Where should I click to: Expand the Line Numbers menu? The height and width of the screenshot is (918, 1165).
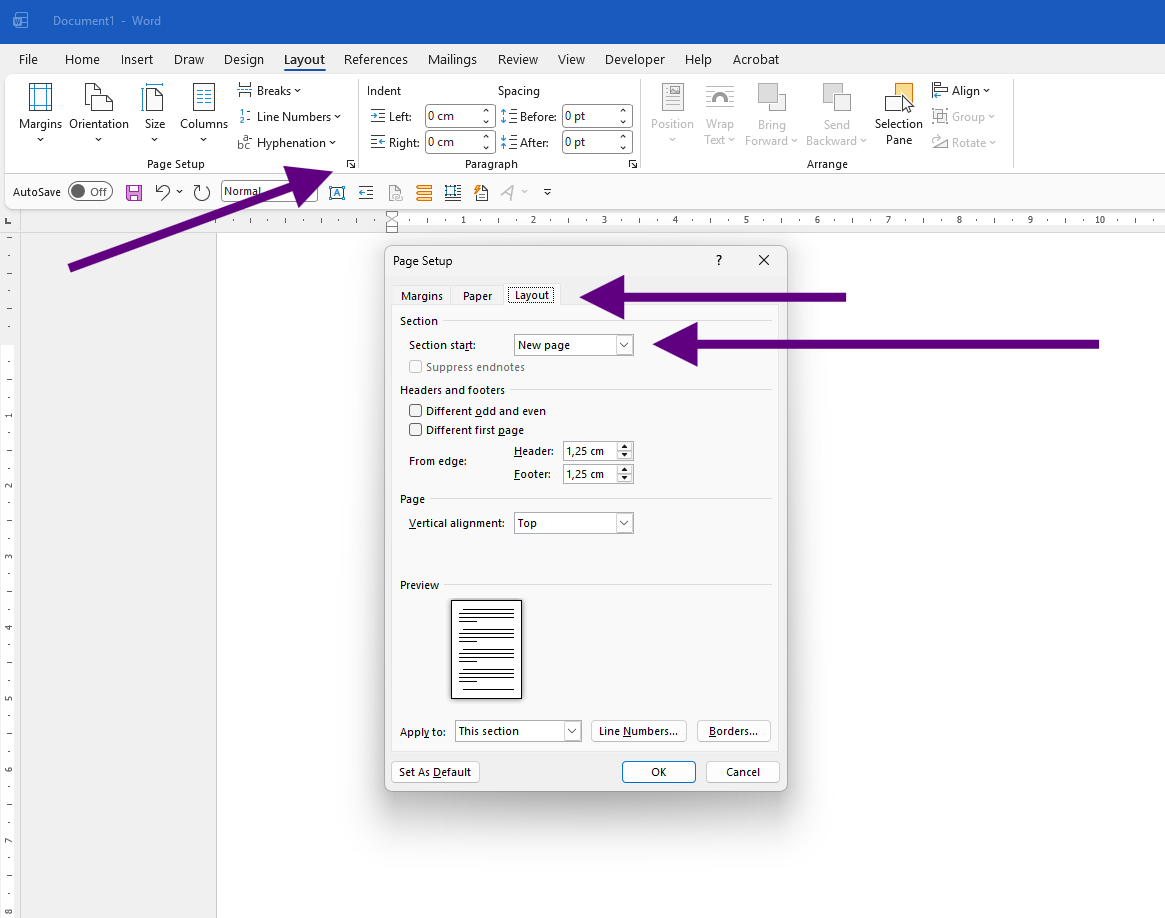pyautogui.click(x=289, y=117)
